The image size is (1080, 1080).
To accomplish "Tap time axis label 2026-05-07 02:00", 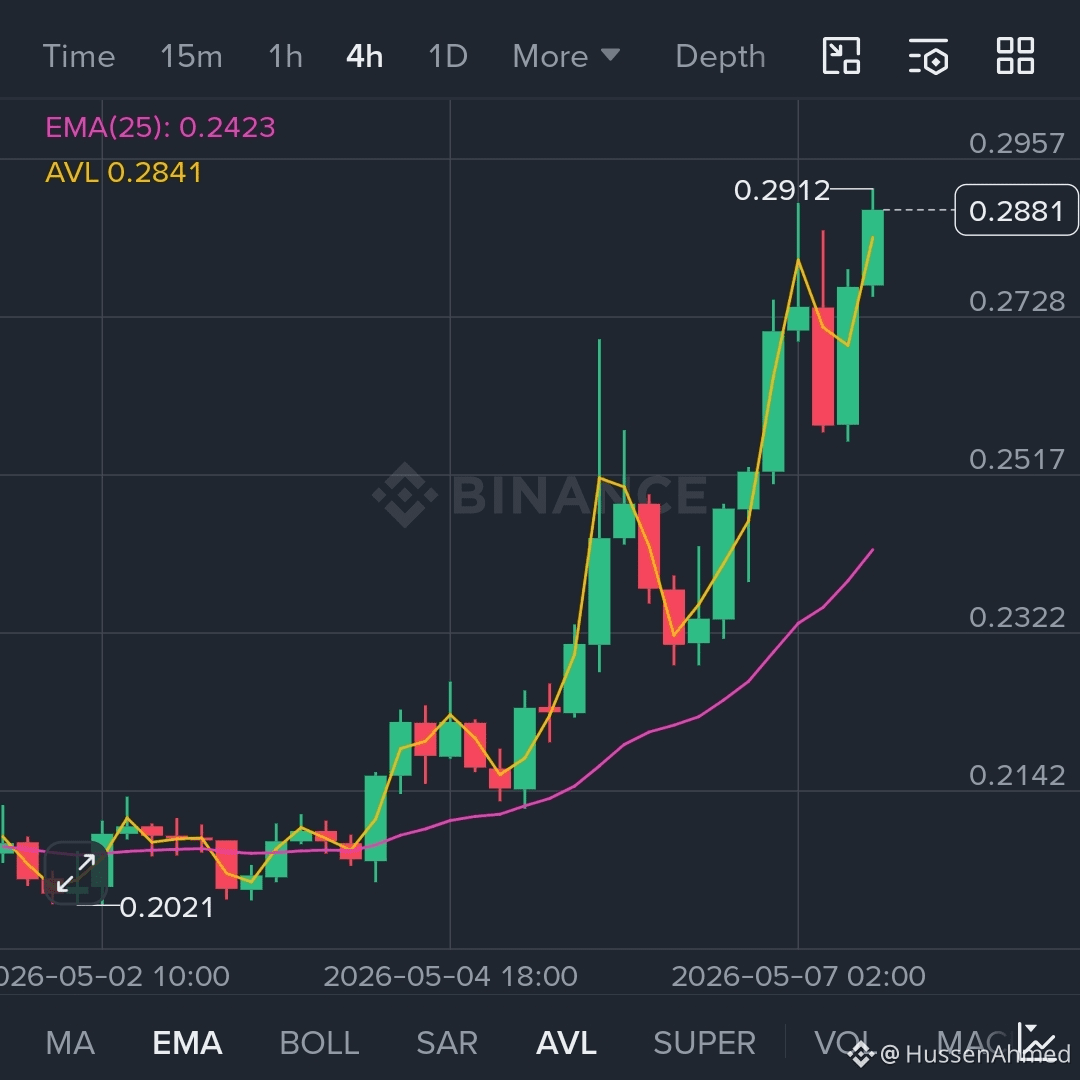I will pos(798,976).
